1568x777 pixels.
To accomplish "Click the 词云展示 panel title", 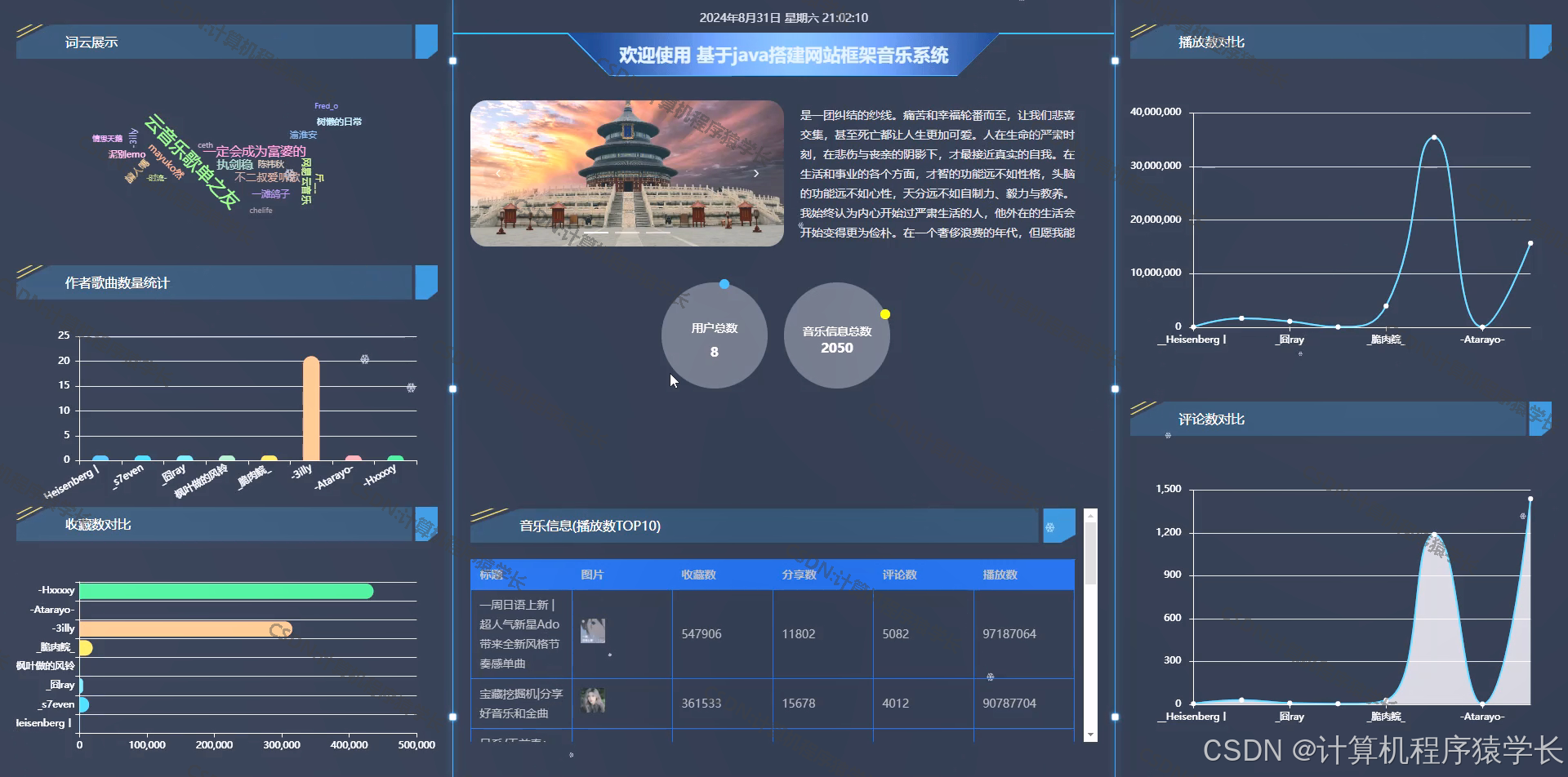I will pyautogui.click(x=91, y=42).
